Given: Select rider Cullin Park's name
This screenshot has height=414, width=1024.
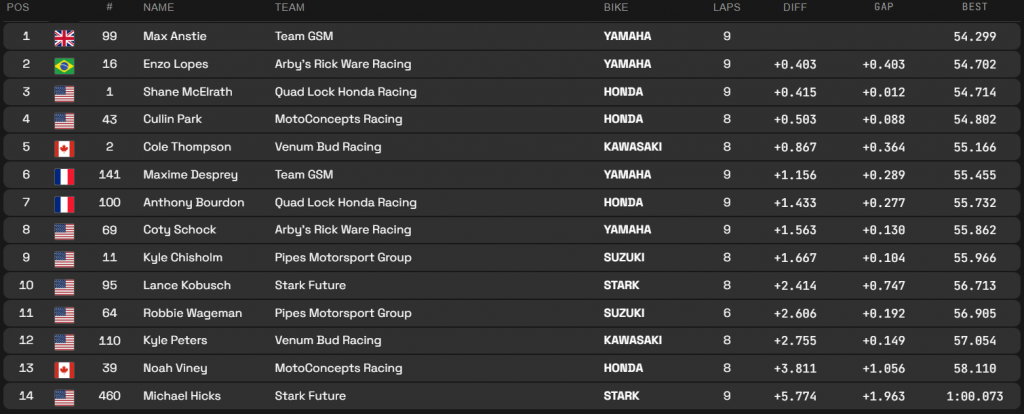Looking at the screenshot, I should point(172,120).
